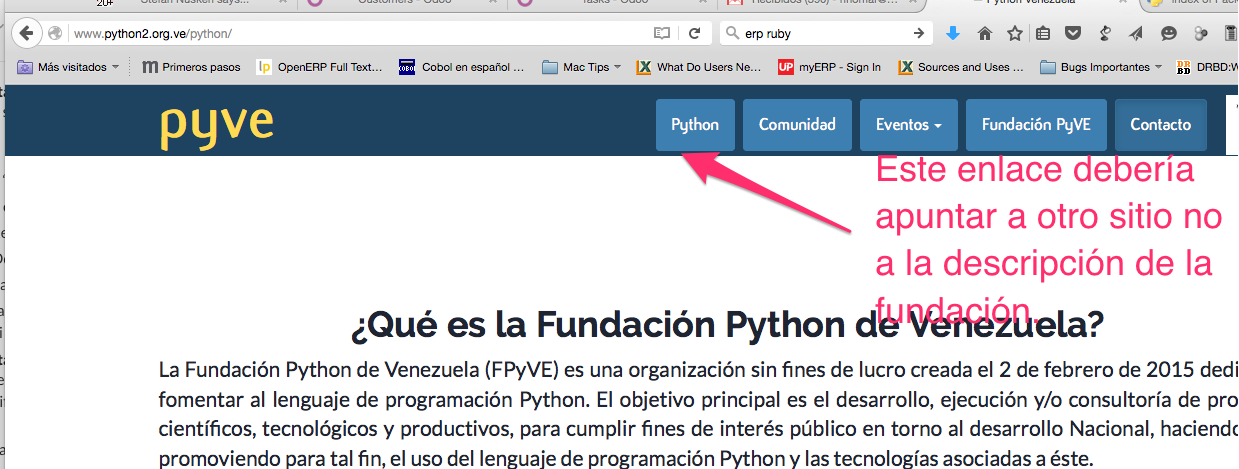Click the red 'UP' myERP favicon
Screen dimensions: 1239x469
pos(786,67)
